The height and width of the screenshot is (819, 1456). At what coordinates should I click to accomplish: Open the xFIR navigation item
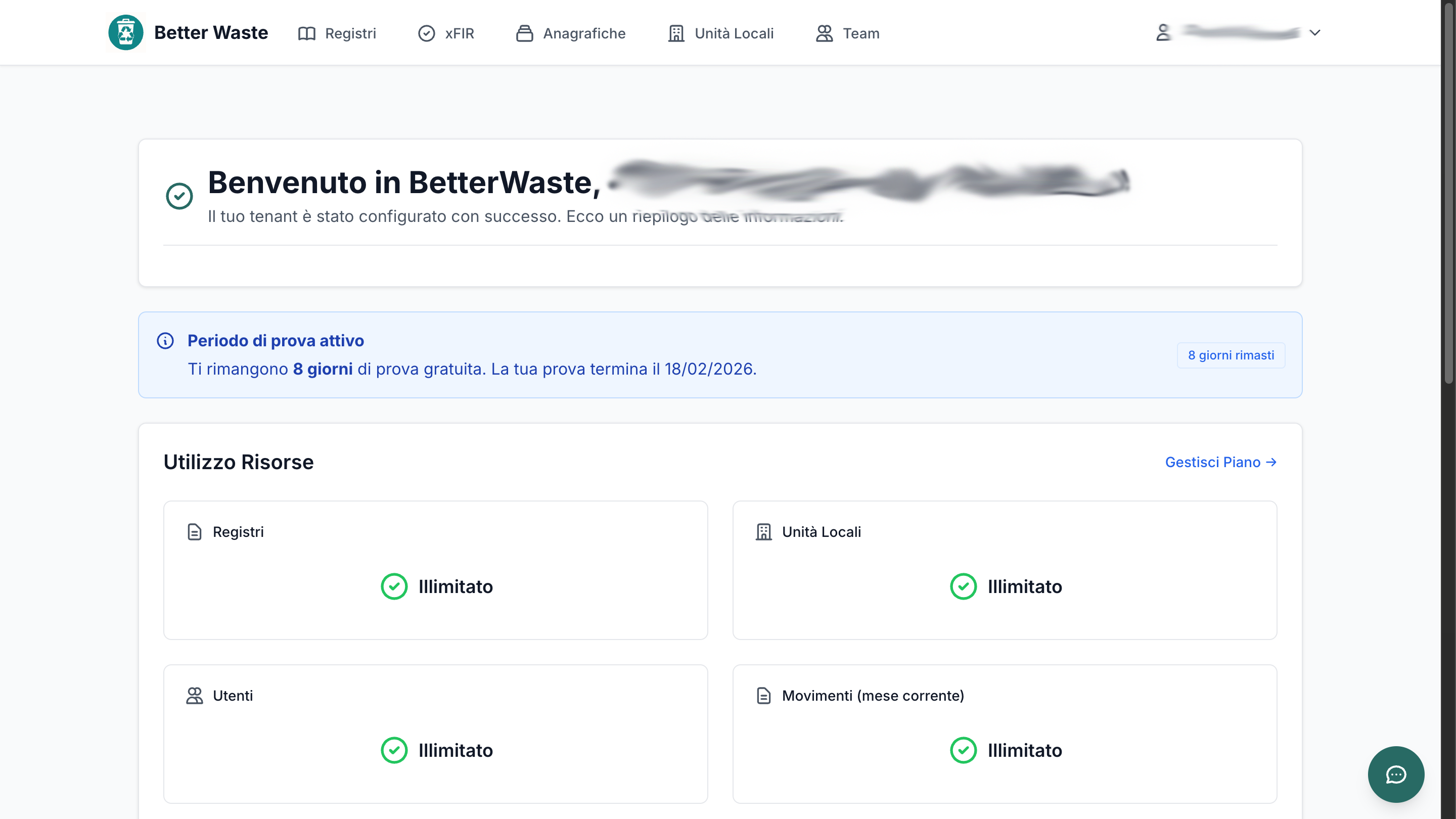coord(446,33)
